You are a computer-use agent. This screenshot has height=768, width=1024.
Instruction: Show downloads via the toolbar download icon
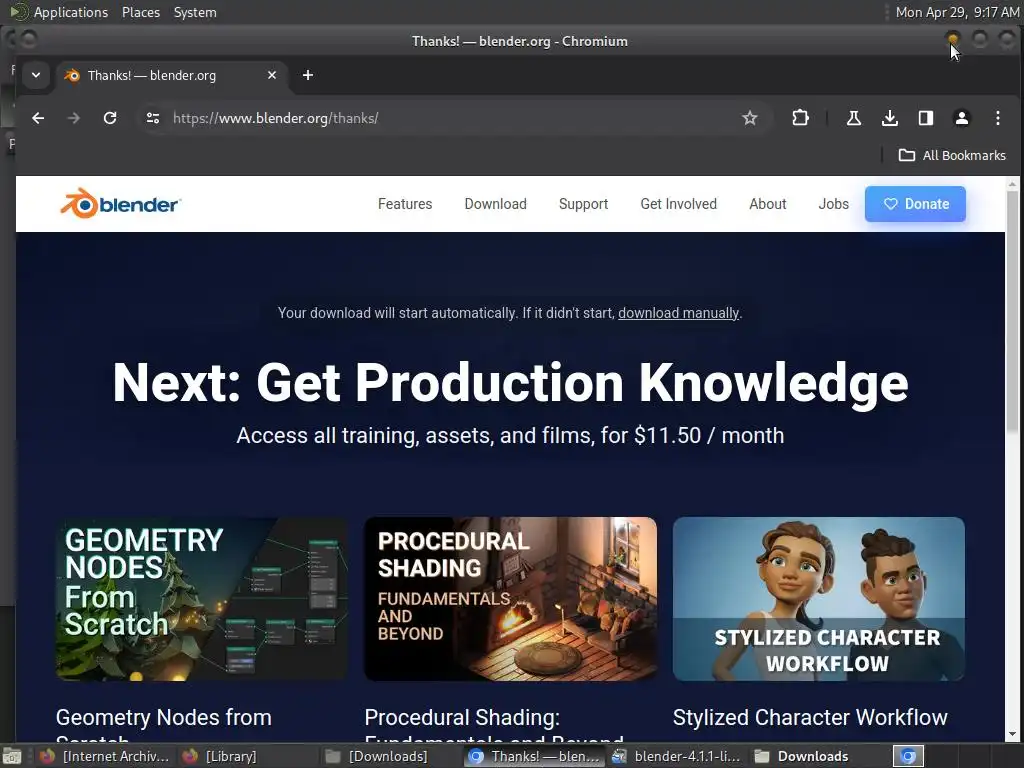click(889, 118)
